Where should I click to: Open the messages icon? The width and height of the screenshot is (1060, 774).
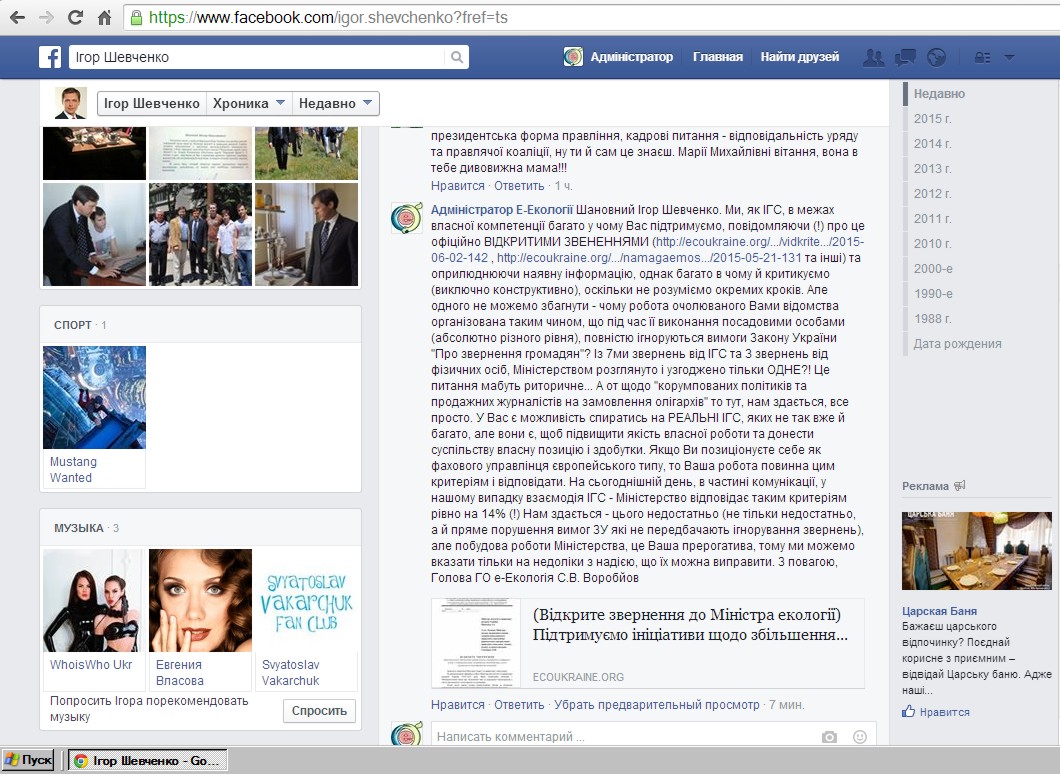tap(905, 57)
